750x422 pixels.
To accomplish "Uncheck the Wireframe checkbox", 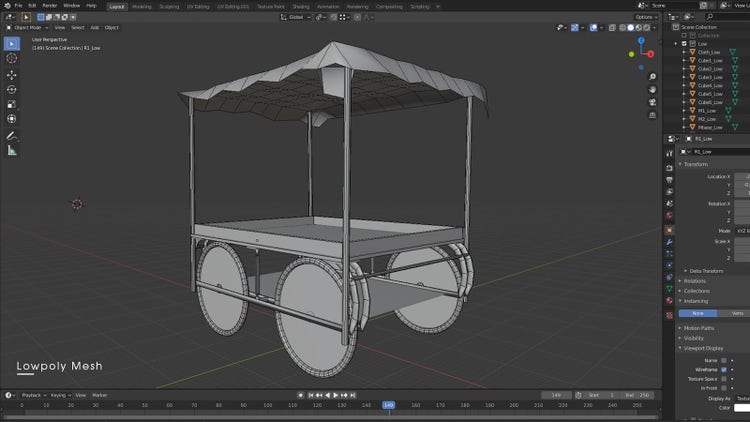I will [x=724, y=370].
